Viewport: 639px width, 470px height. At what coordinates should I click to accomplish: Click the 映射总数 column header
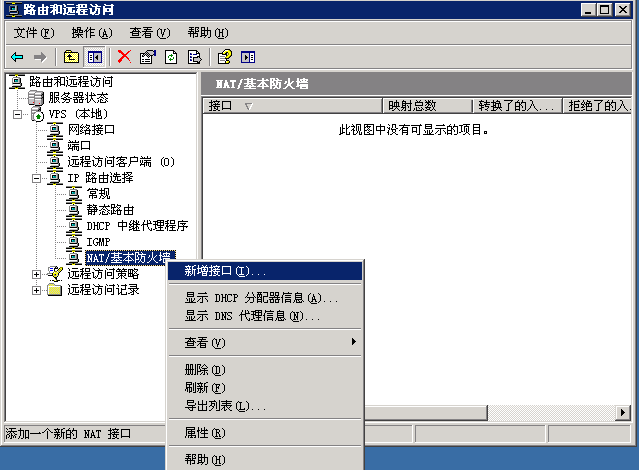(427, 106)
